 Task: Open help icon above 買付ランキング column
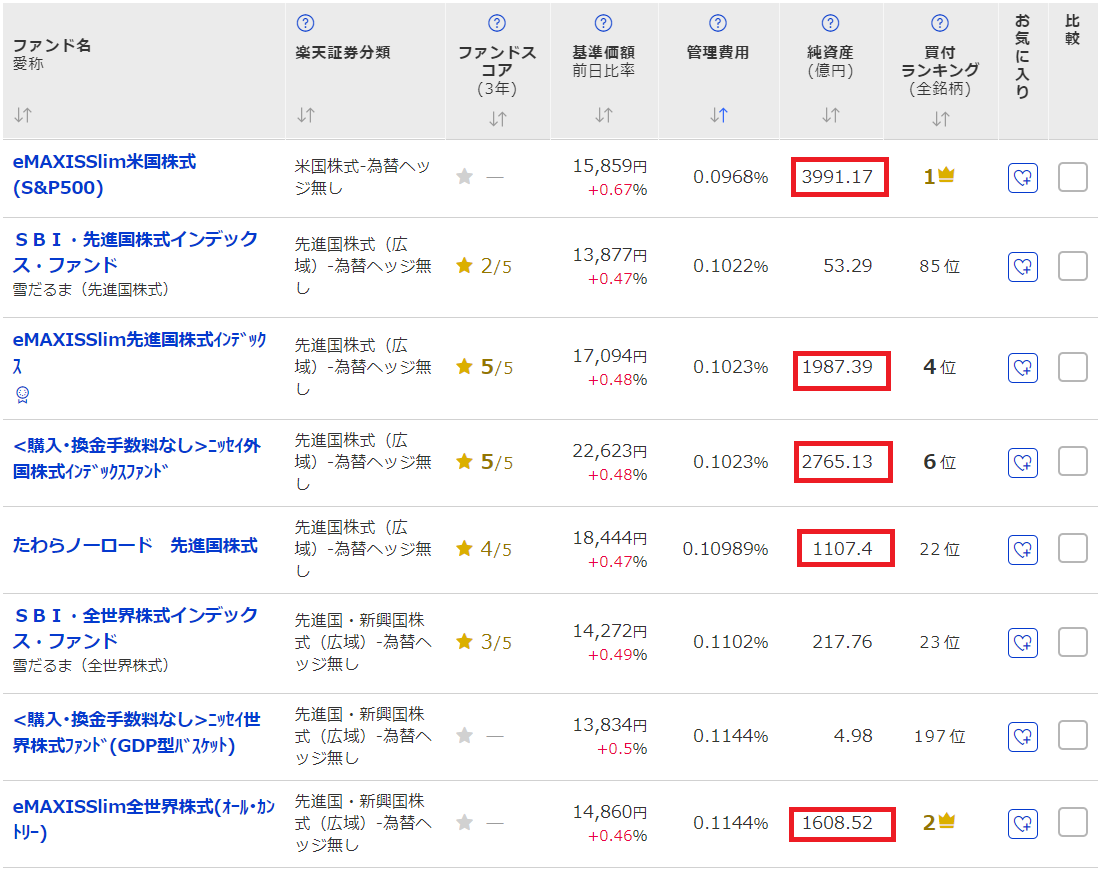[x=939, y=23]
